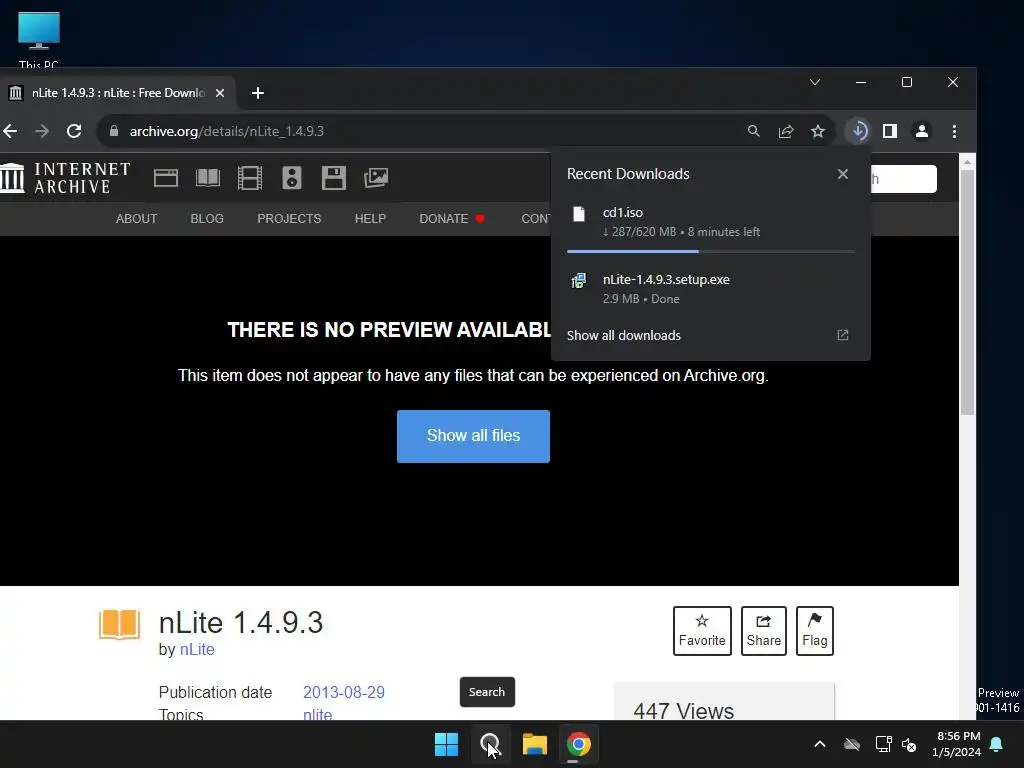Open the DONATE menu item

(x=452, y=219)
